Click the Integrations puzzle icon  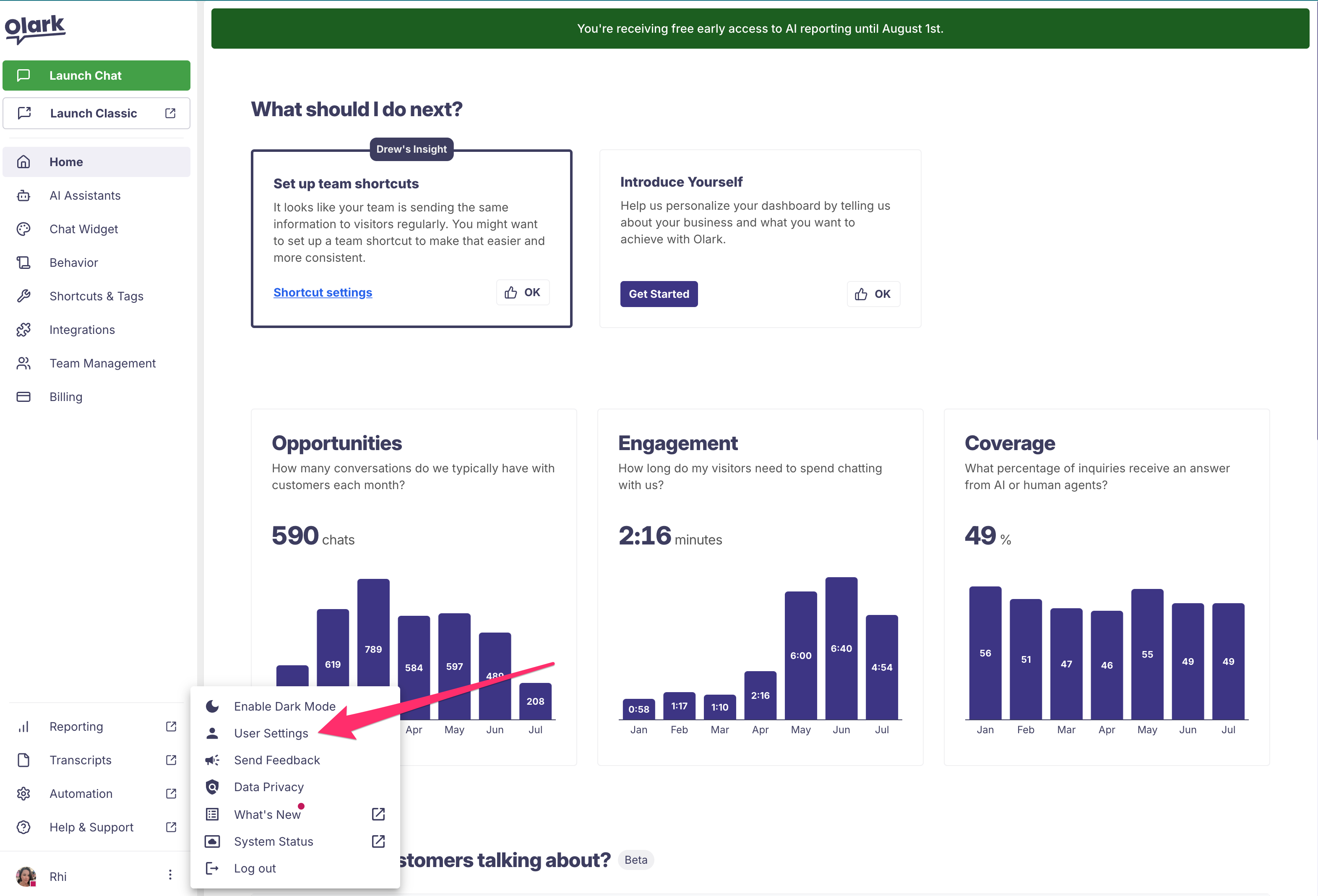point(23,330)
